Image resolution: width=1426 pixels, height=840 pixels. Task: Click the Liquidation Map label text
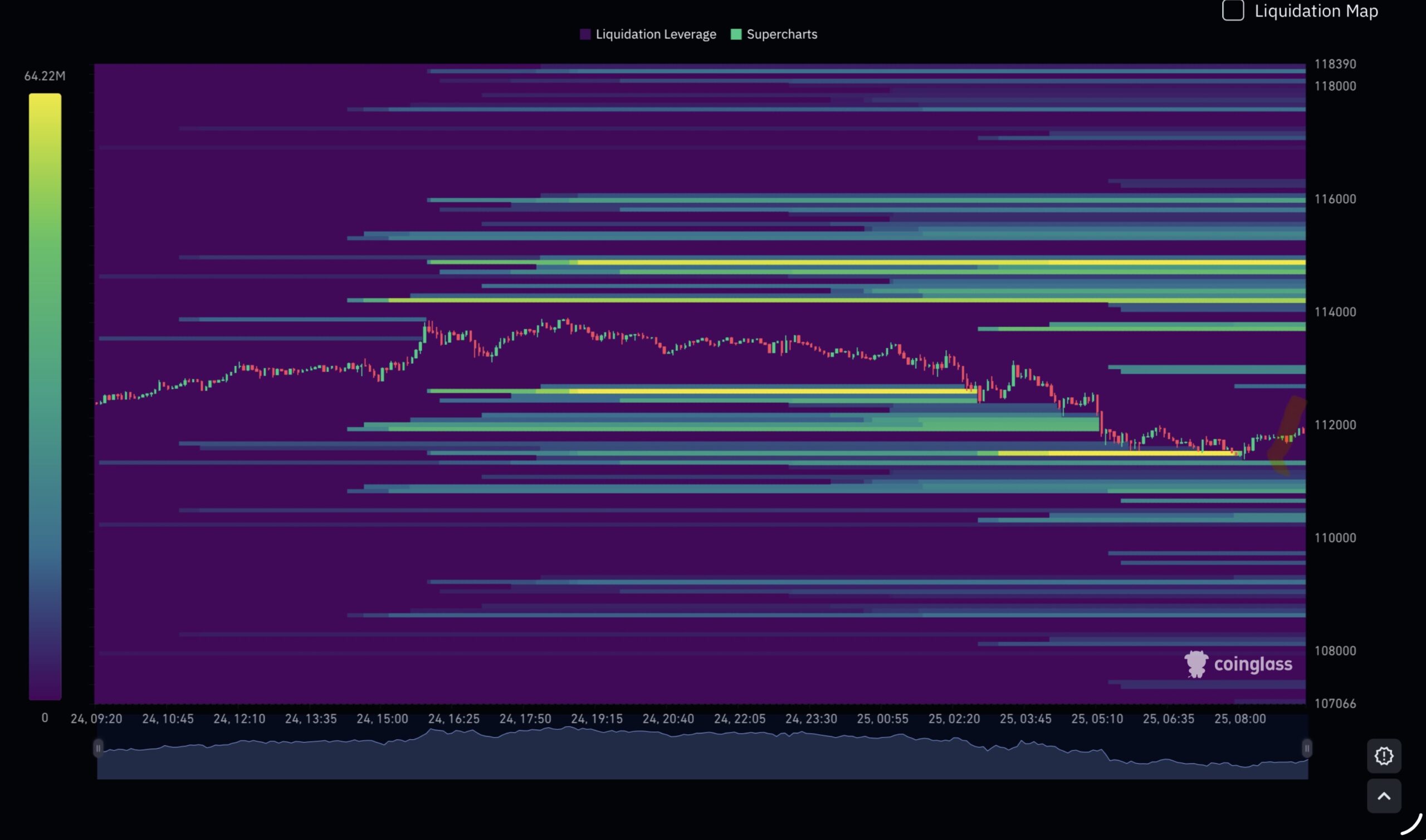pos(1316,11)
